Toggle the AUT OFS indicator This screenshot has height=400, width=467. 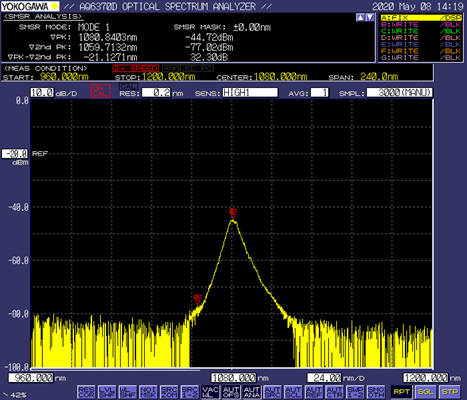click(x=231, y=392)
